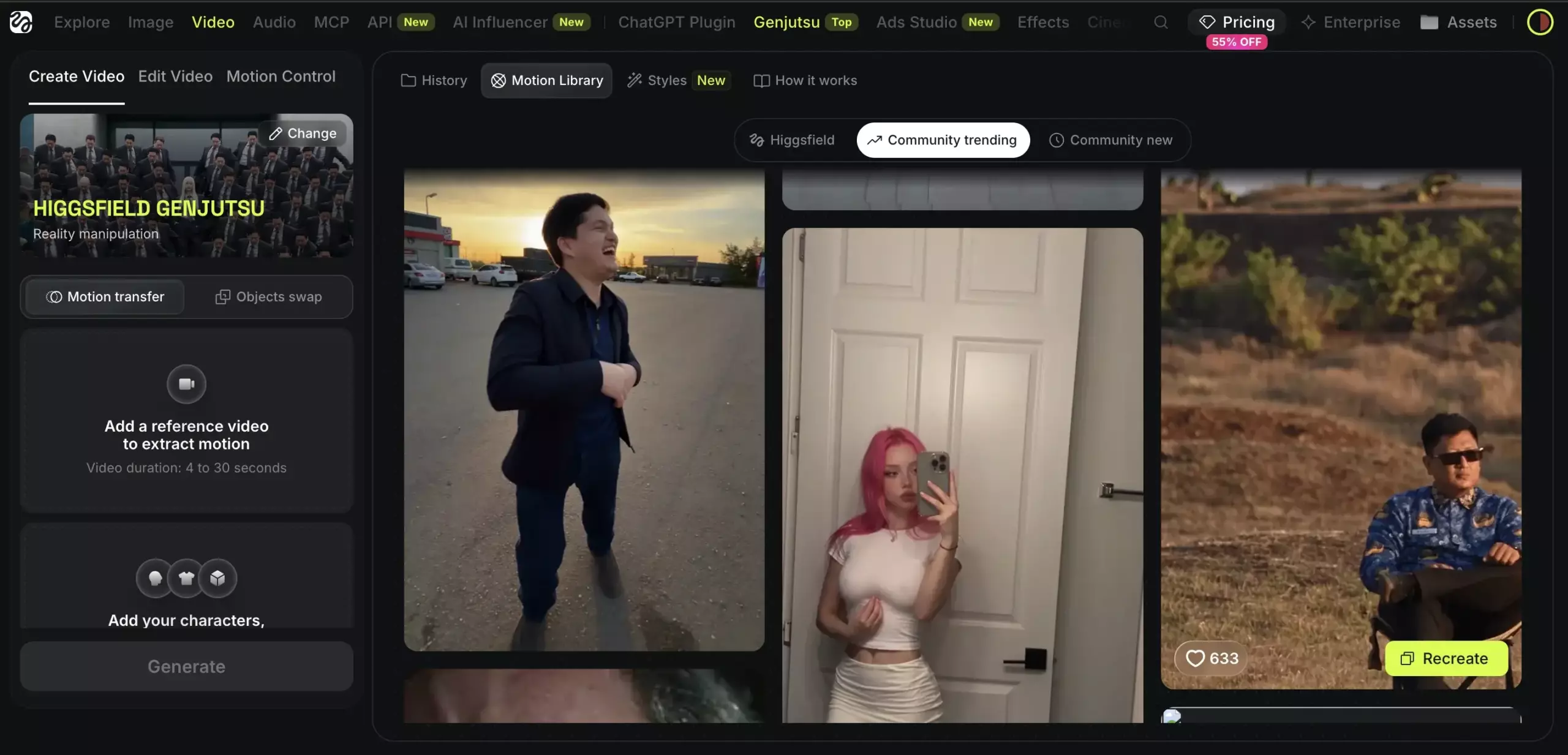1568x755 pixels.
Task: Open ChatGPT Plugin link
Action: coord(676,22)
